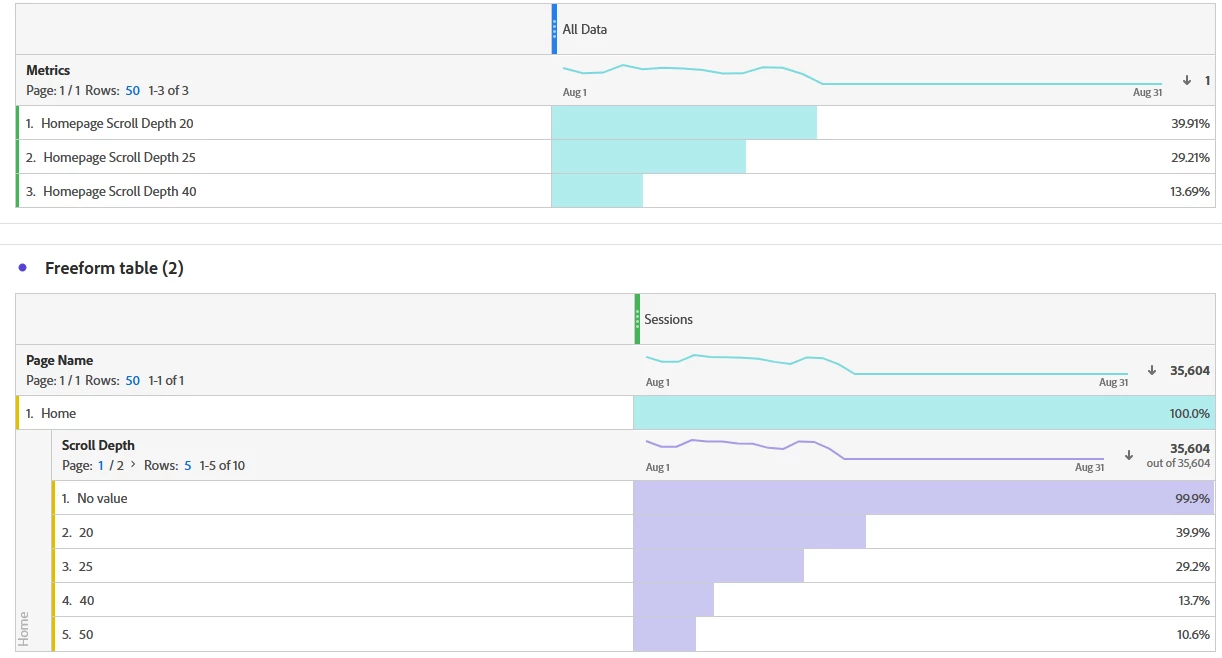The height and width of the screenshot is (658, 1222).
Task: Click the 10.6% cell value
Action: (1194, 634)
